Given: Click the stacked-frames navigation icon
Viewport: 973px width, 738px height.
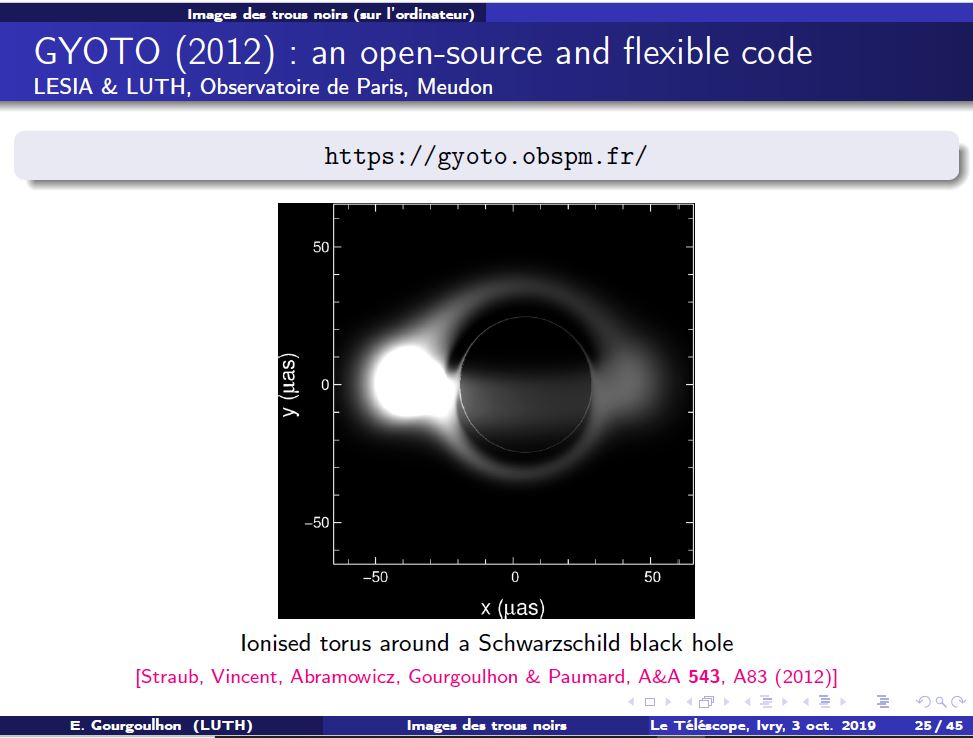Looking at the screenshot, I should click(707, 701).
